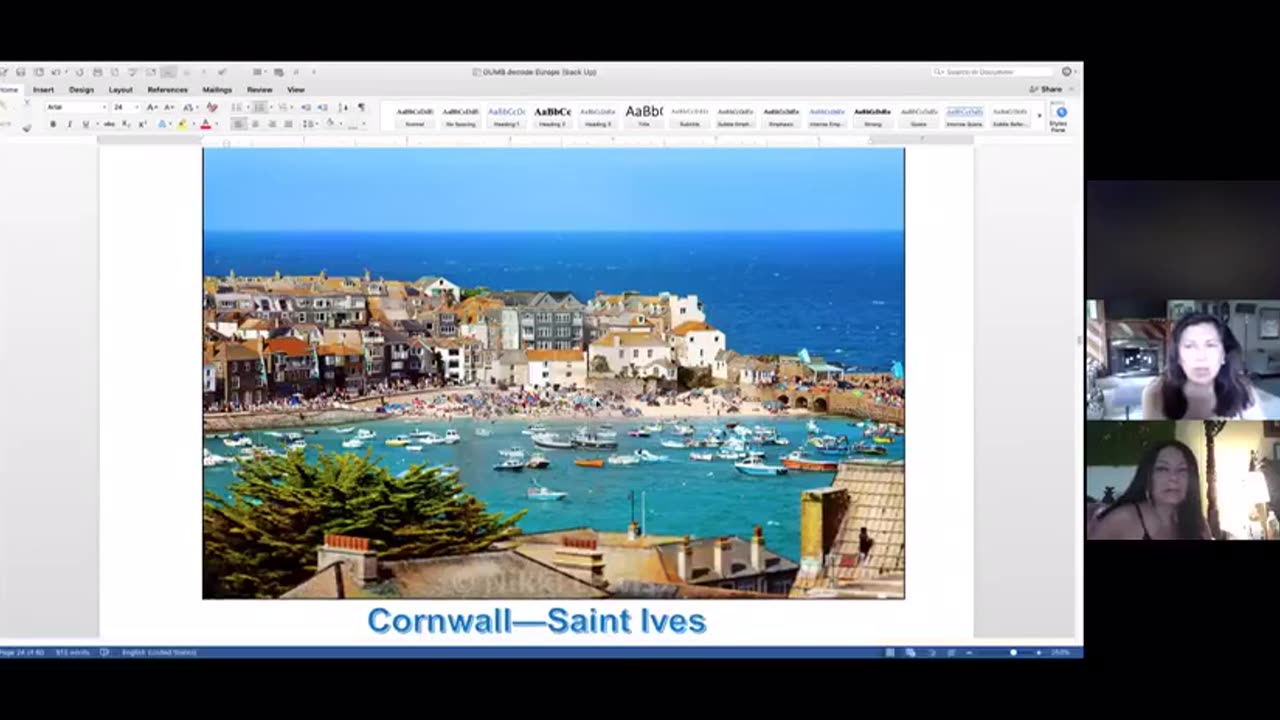Screen dimensions: 1280x720
Task: Open the line spacing dropdown
Action: click(310, 124)
